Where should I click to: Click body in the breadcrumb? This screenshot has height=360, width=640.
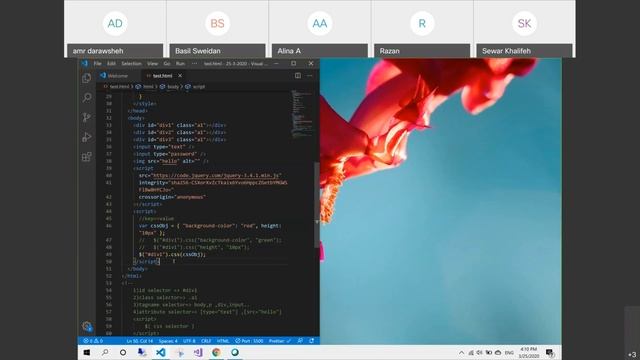(x=173, y=87)
